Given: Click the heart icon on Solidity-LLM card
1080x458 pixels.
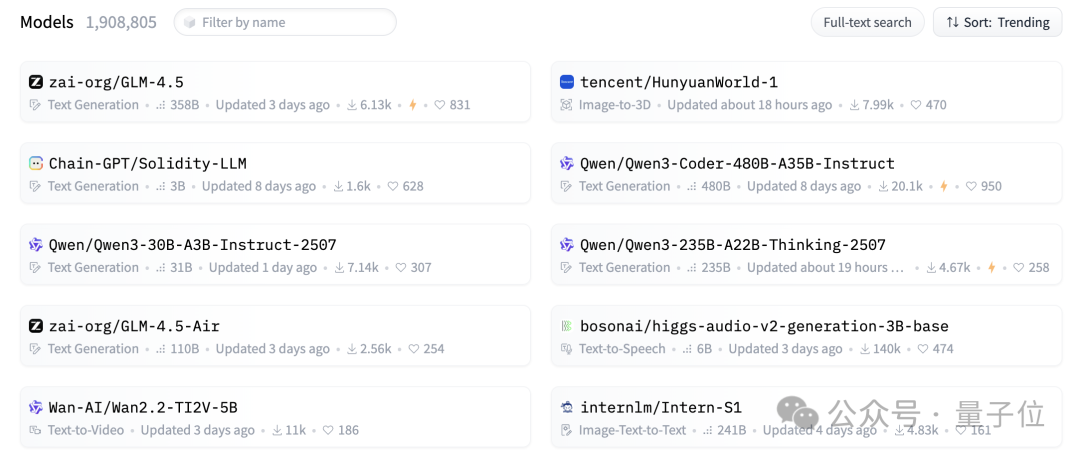Looking at the screenshot, I should pos(393,187).
